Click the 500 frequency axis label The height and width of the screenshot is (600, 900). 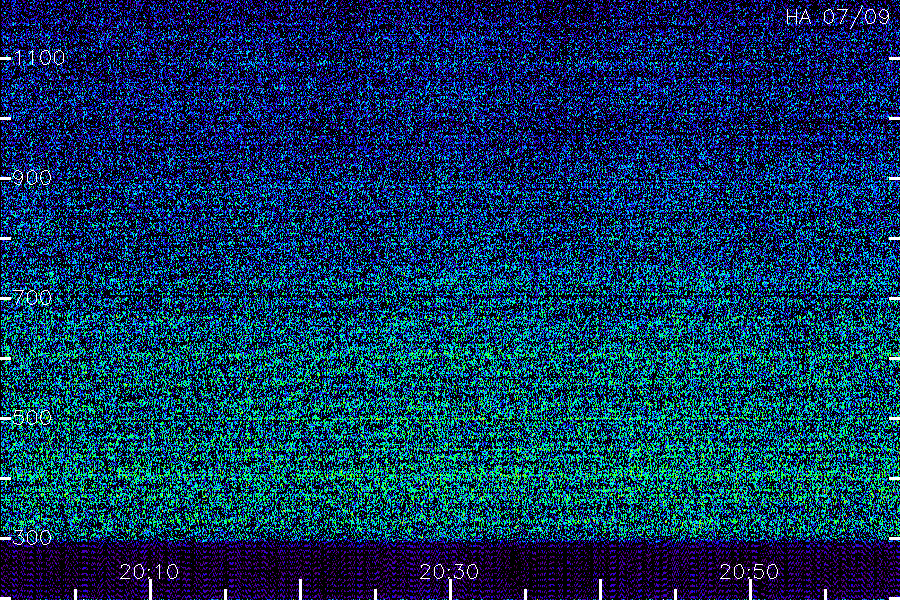click(x=32, y=418)
